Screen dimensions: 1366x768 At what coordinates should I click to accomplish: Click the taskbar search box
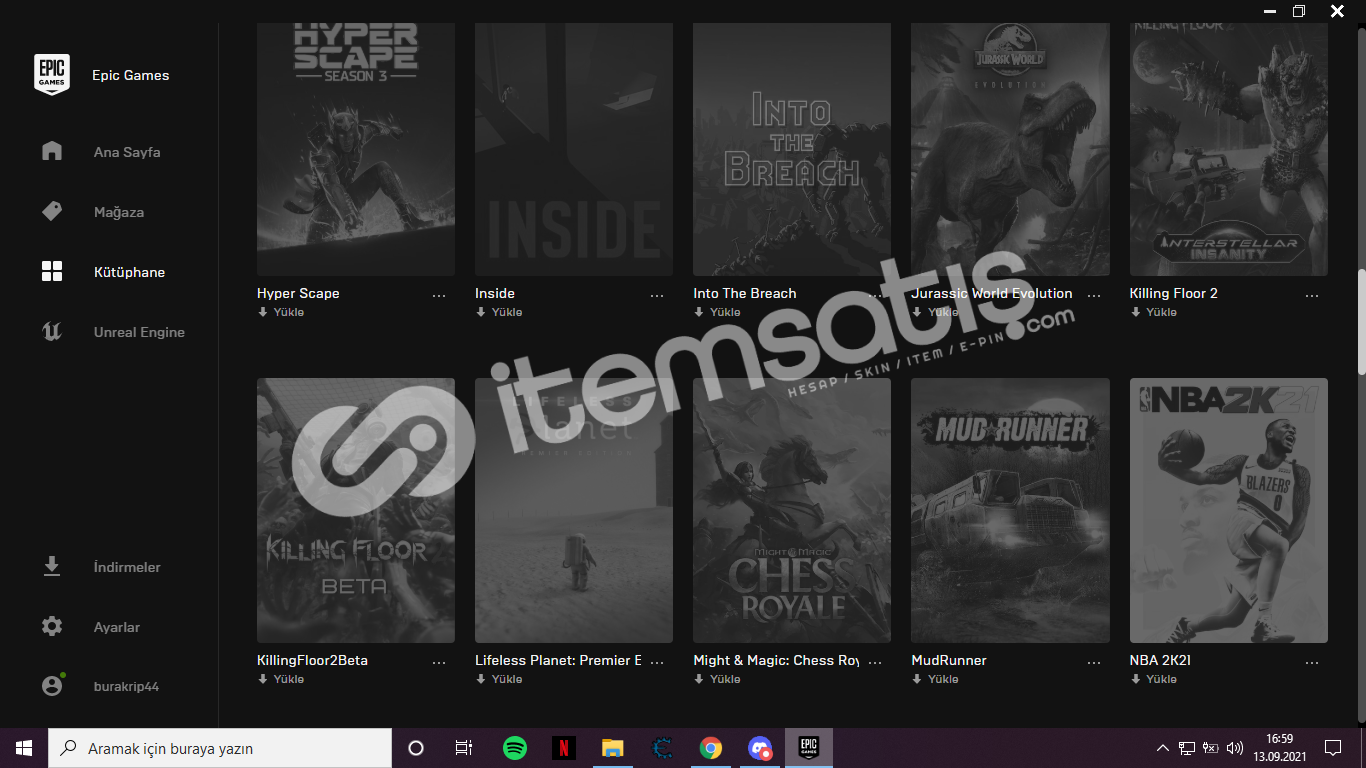[220, 748]
